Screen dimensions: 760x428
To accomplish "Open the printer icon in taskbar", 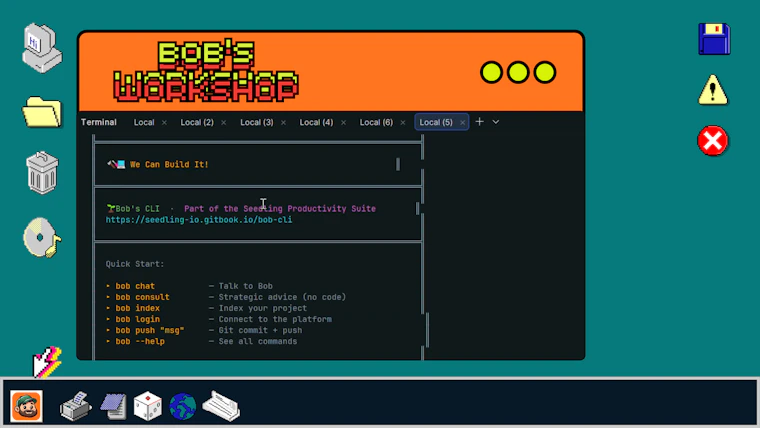I will 76,406.
